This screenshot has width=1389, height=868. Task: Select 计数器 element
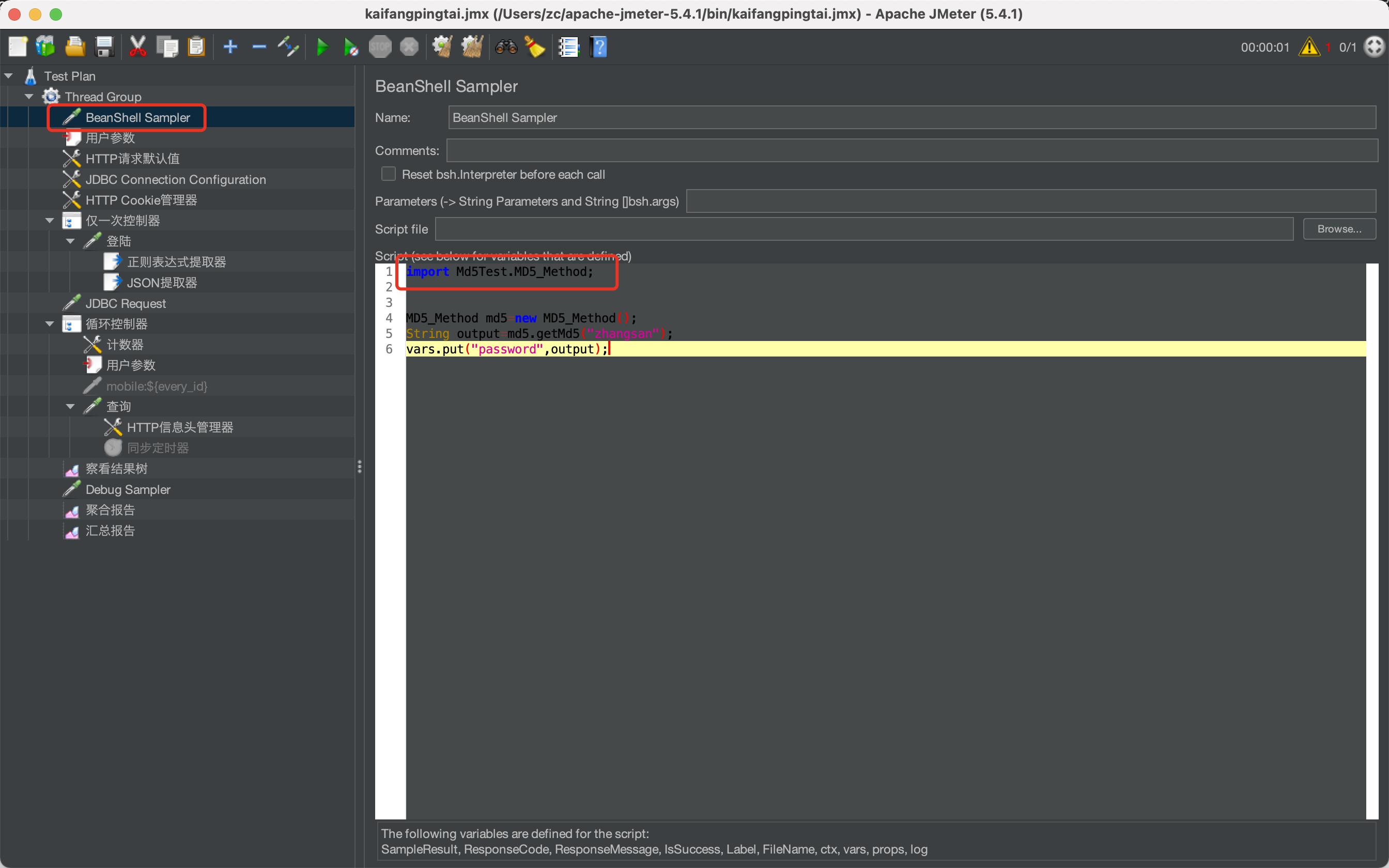[x=125, y=345]
